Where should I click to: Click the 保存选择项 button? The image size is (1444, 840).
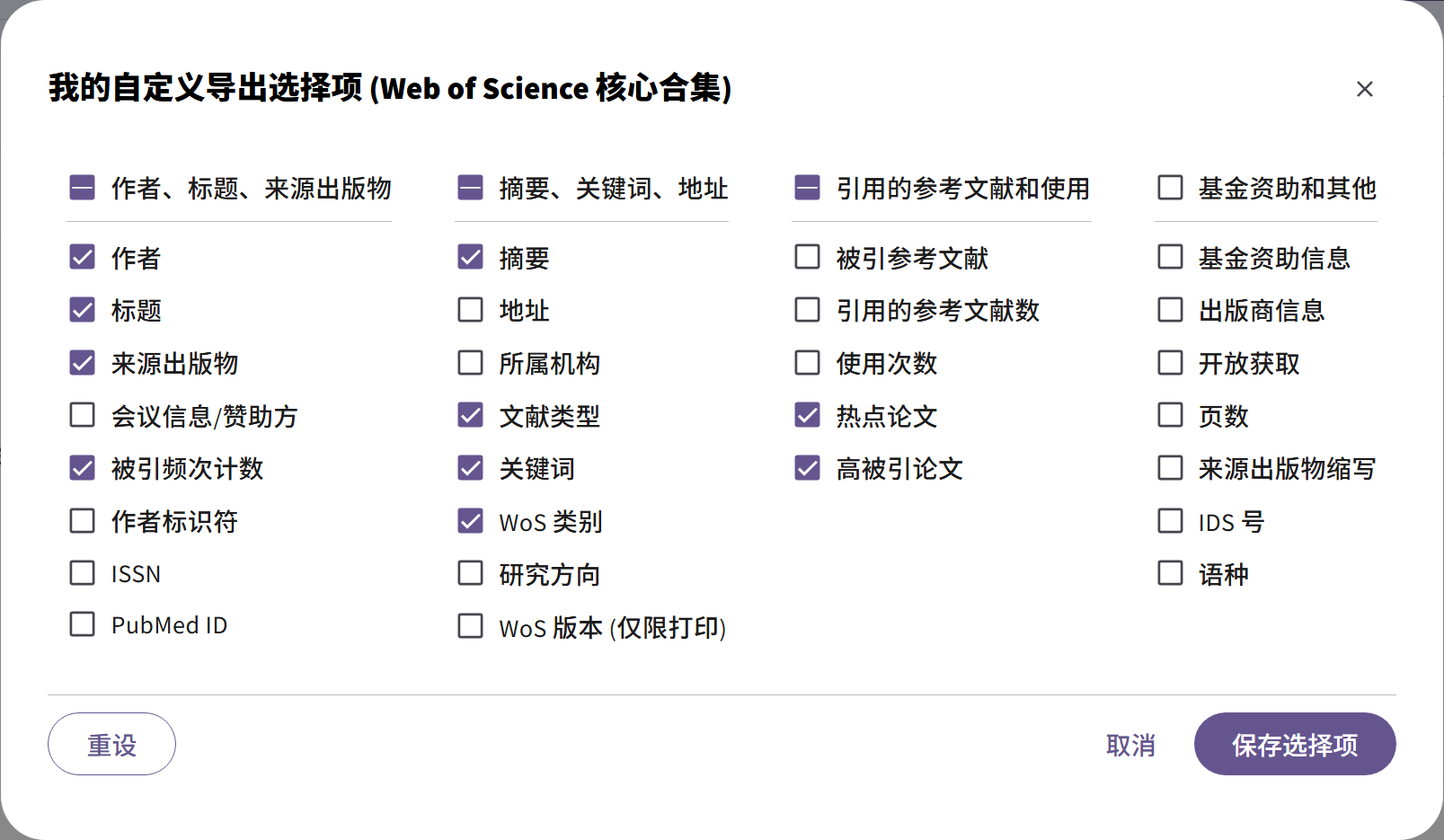[x=1294, y=744]
